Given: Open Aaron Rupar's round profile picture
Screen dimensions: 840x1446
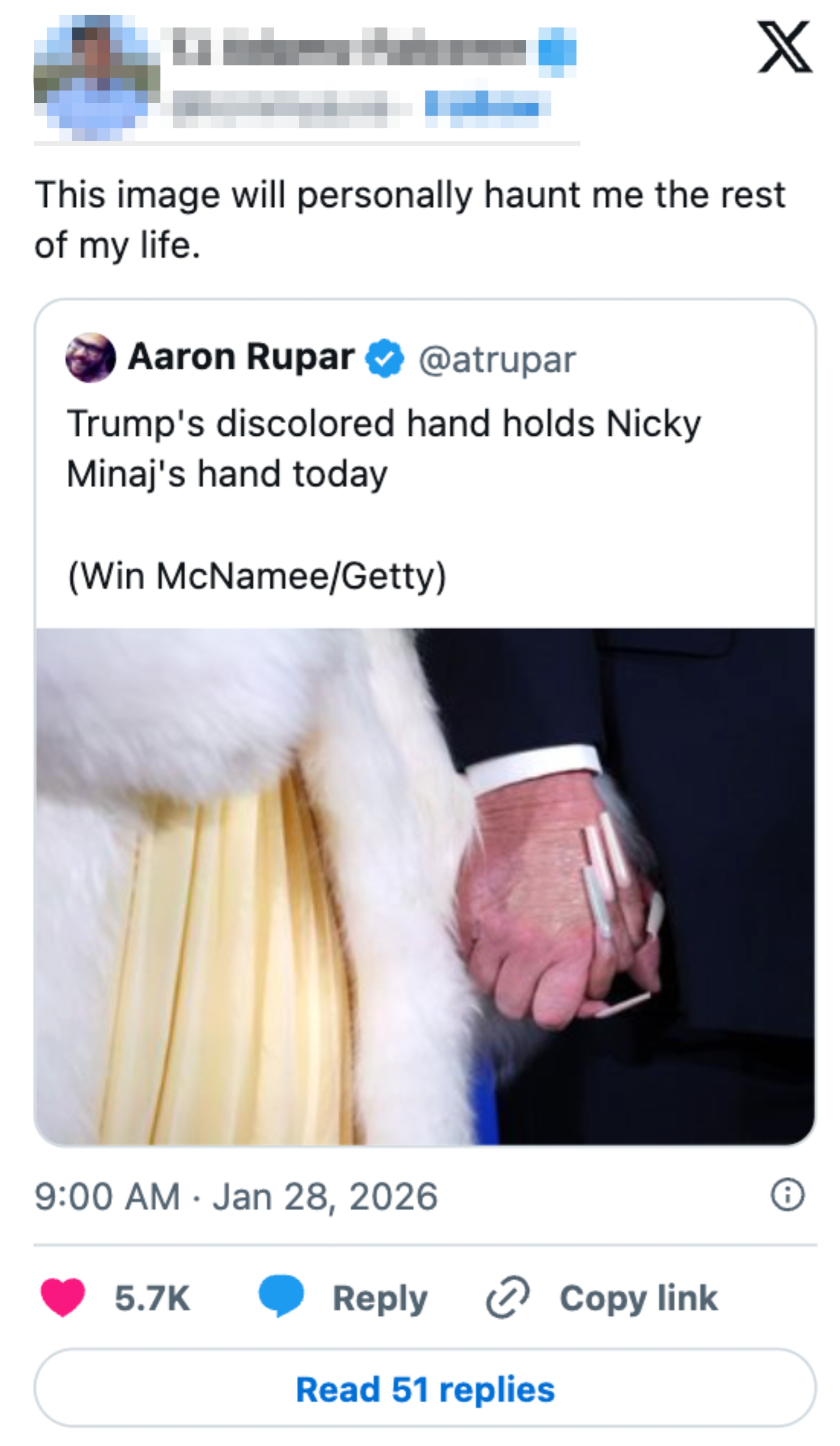Looking at the screenshot, I should [91, 358].
